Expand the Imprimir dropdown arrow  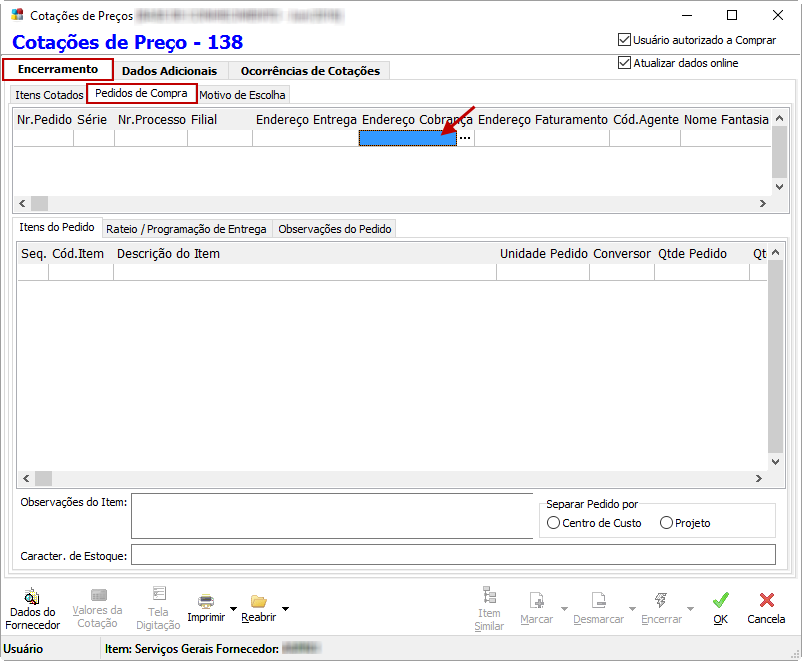click(x=233, y=608)
